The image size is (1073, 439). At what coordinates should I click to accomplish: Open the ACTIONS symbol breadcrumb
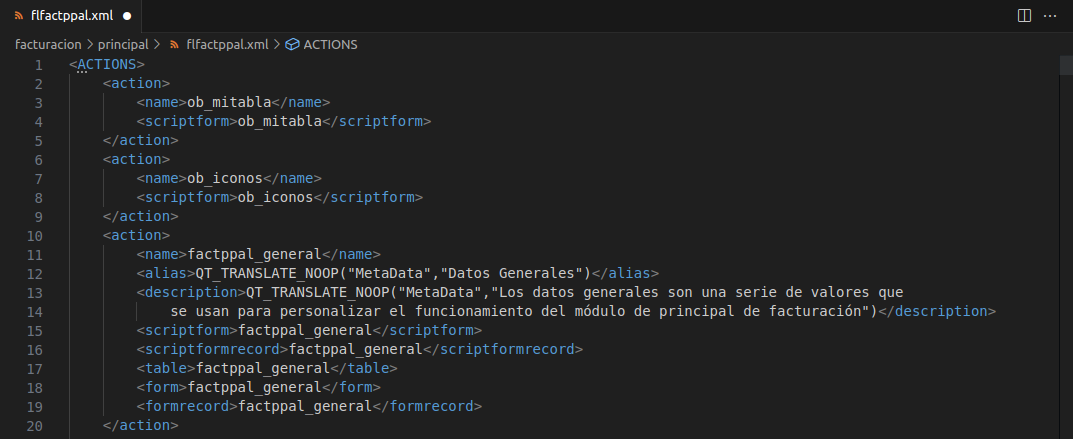tap(330, 44)
